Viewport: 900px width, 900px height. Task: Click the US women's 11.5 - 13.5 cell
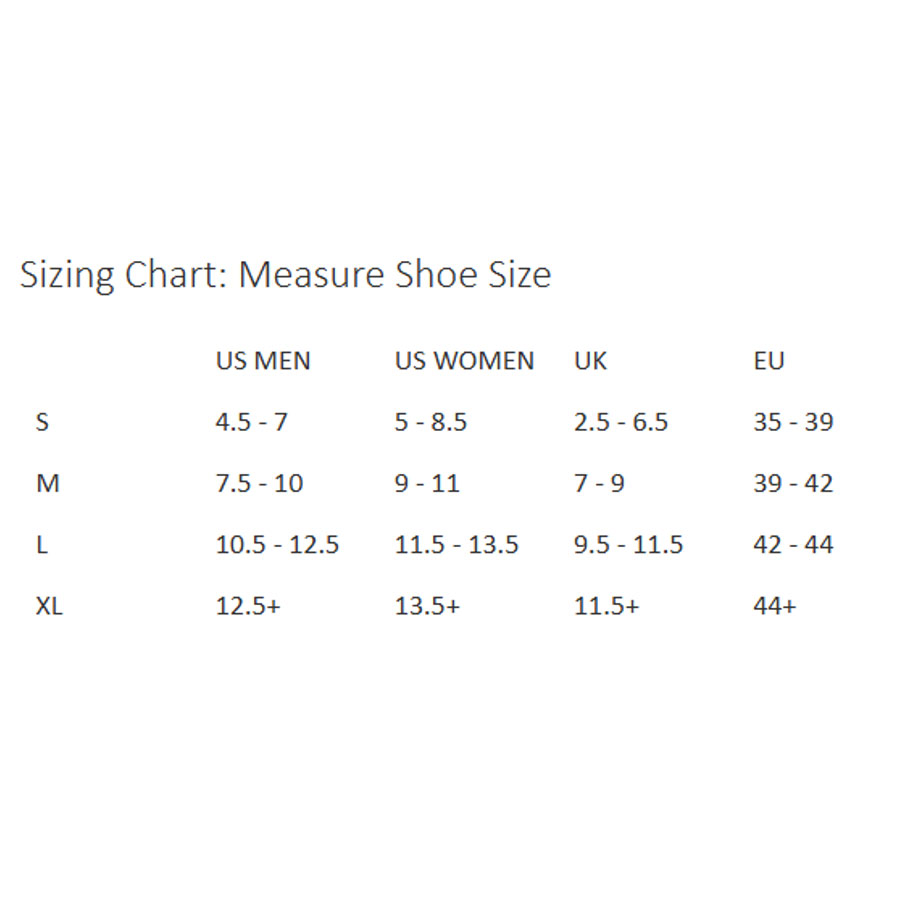click(456, 545)
